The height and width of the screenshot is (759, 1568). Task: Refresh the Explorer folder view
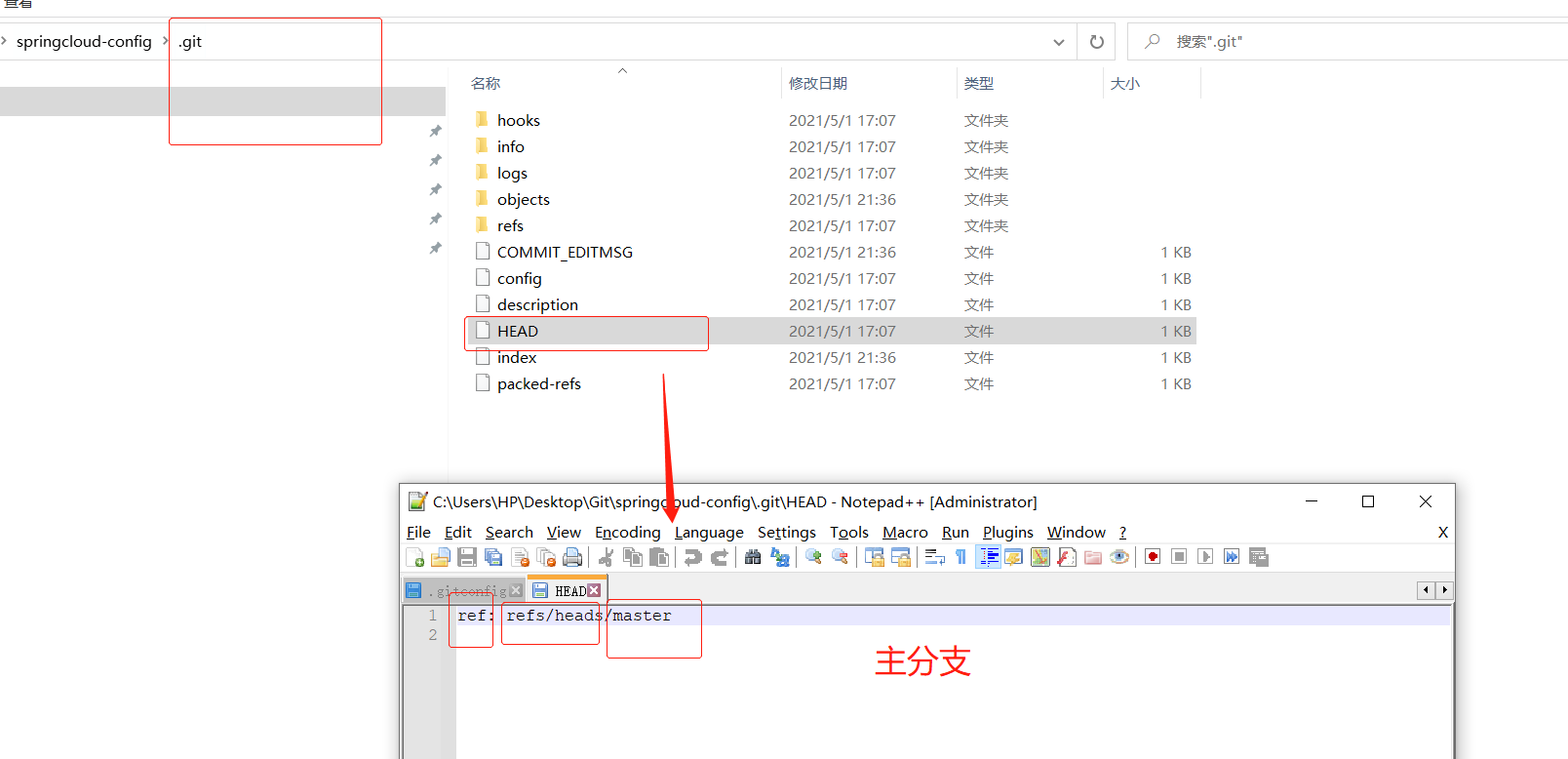pos(1097,42)
